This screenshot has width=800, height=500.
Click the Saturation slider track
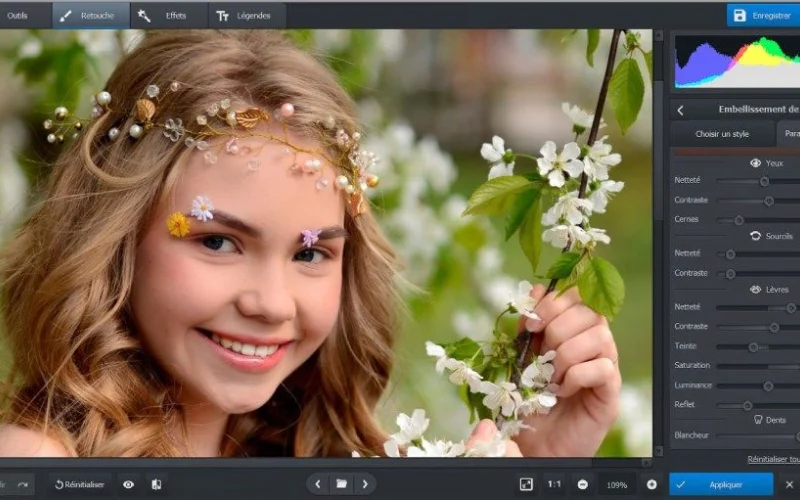pyautogui.click(x=758, y=366)
